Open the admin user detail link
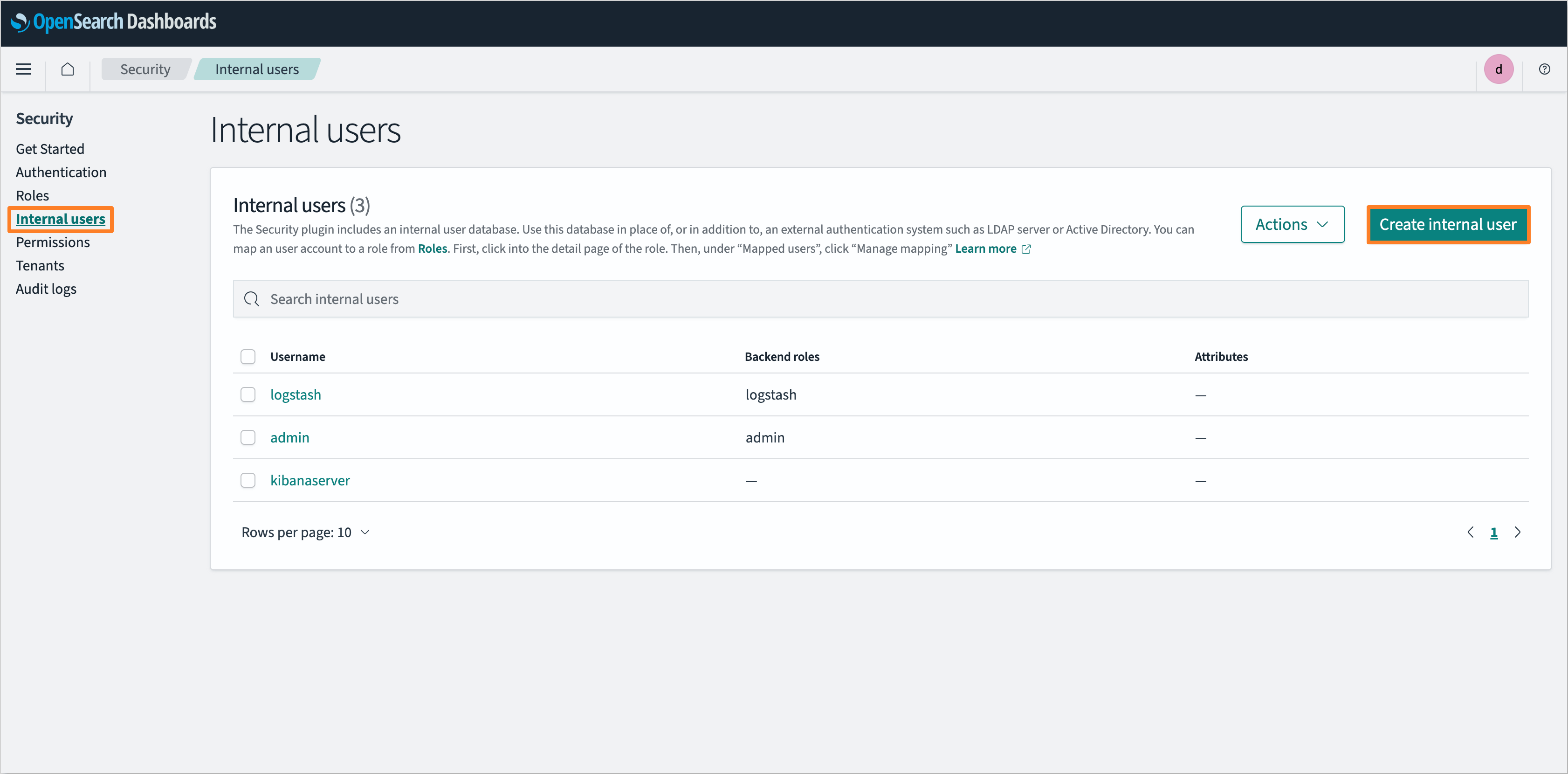 pos(290,437)
